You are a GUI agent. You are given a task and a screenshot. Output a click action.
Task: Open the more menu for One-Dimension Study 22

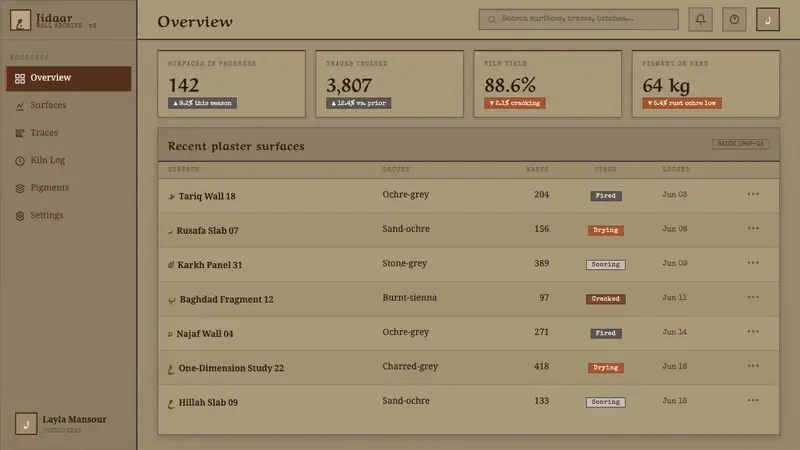coord(753,366)
